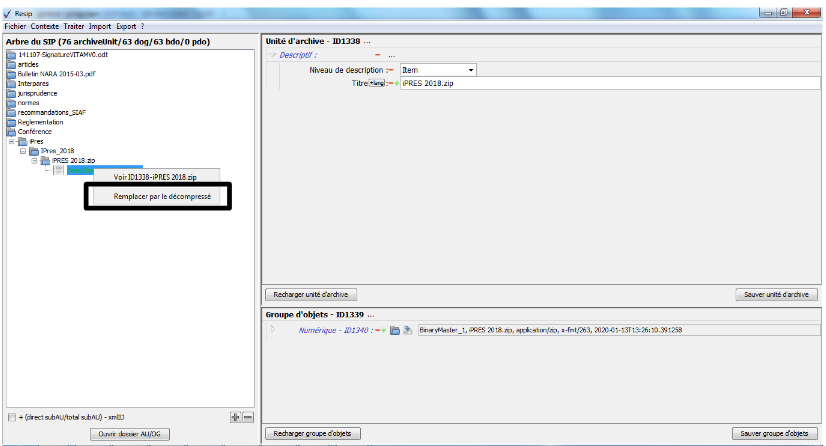Click the expand-all plus icon under the tree
This screenshot has height=446, width=826.
tap(235, 416)
